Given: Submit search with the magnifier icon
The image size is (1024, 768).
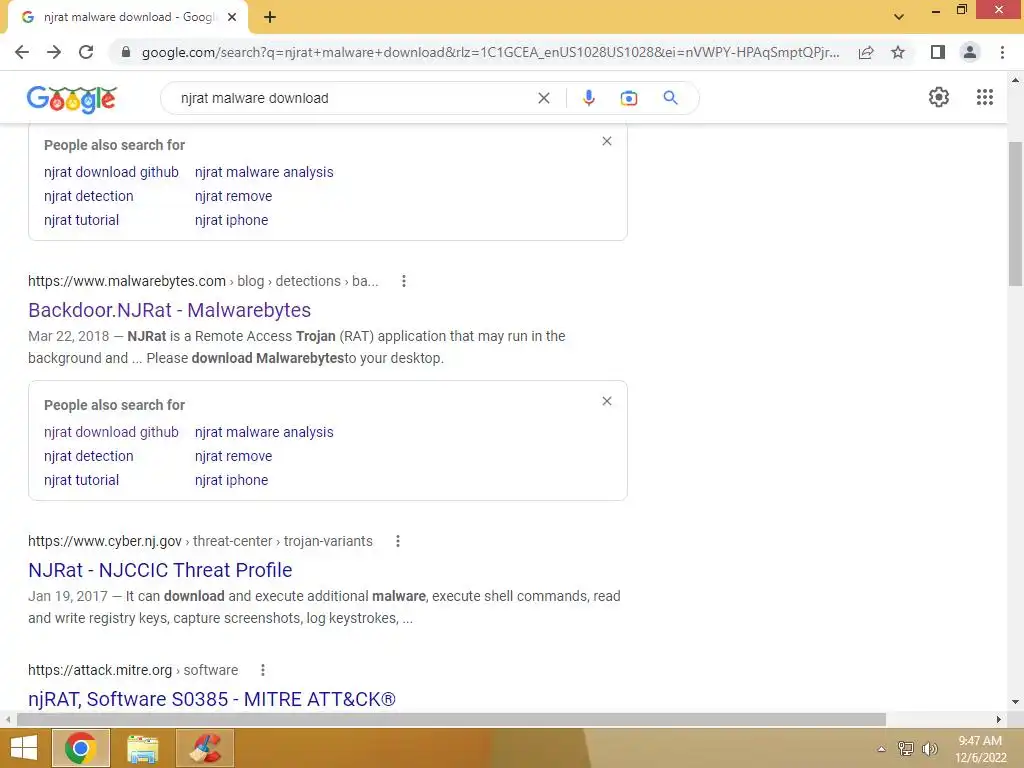Looking at the screenshot, I should coord(671,98).
